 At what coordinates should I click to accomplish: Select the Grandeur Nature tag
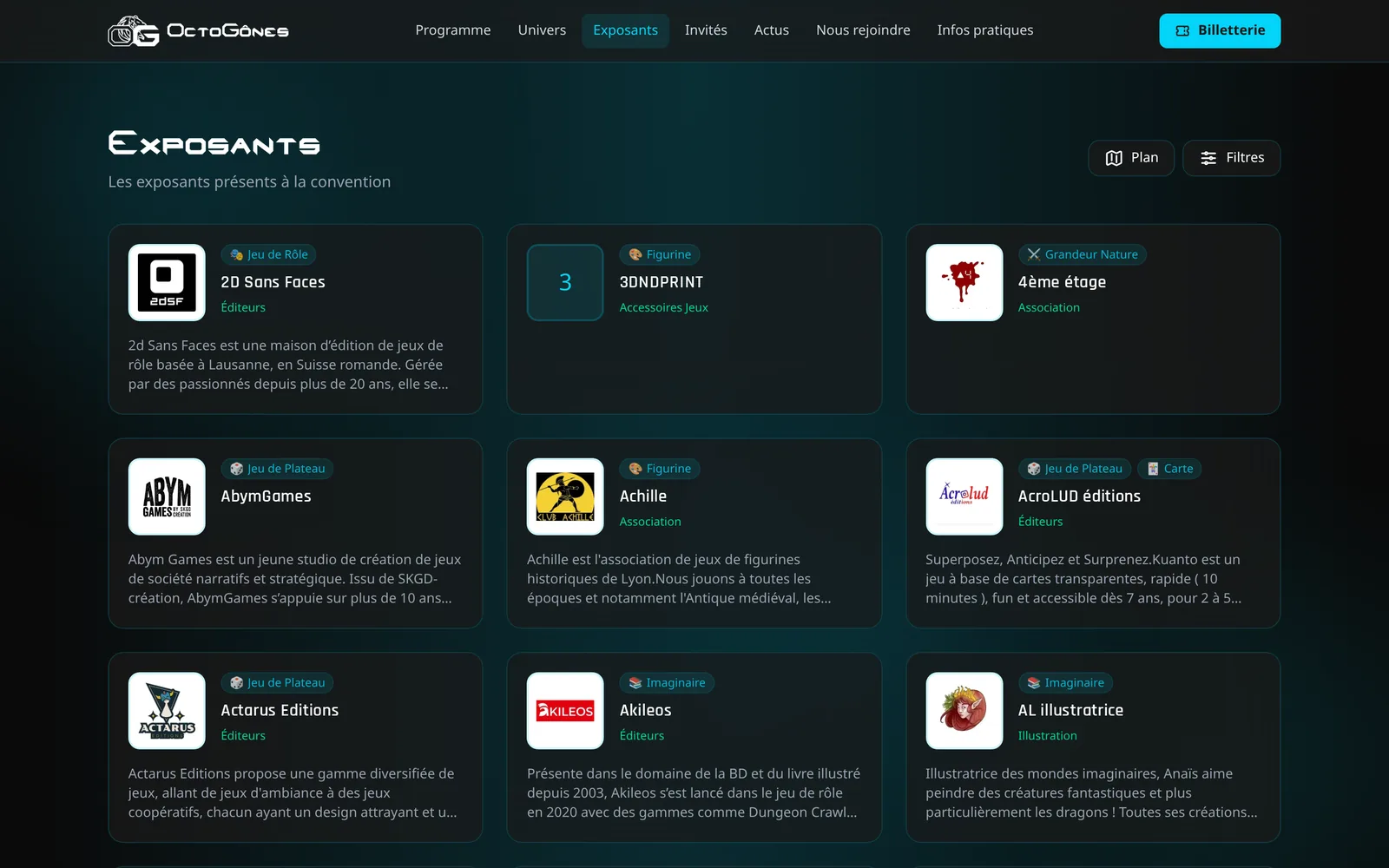click(x=1083, y=254)
